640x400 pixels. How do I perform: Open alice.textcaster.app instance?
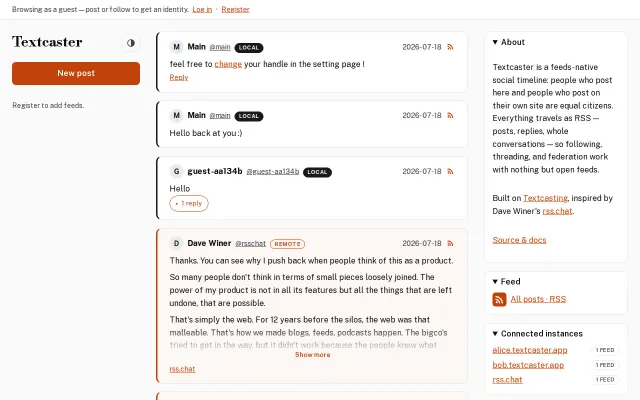pos(530,350)
